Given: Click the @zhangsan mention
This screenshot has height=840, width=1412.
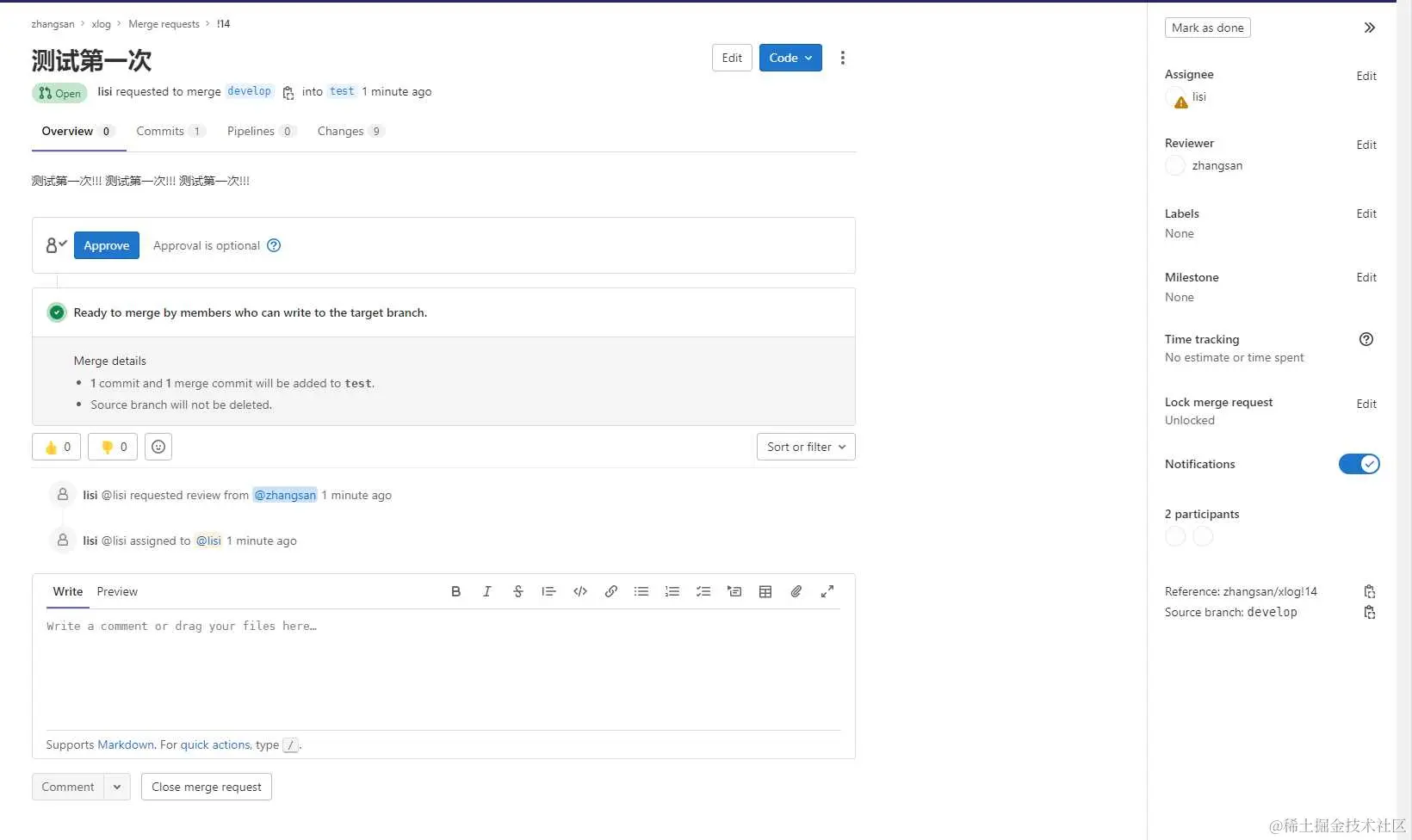Looking at the screenshot, I should point(285,495).
